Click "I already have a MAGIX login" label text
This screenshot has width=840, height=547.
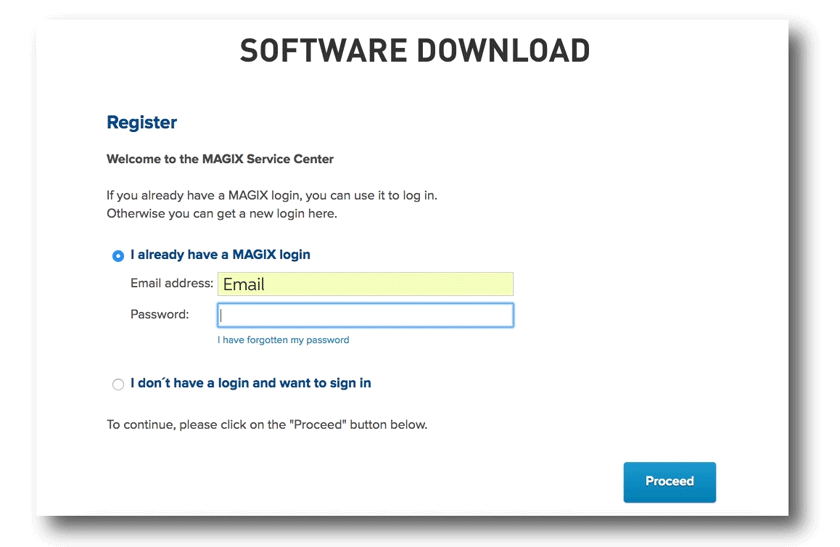220,254
